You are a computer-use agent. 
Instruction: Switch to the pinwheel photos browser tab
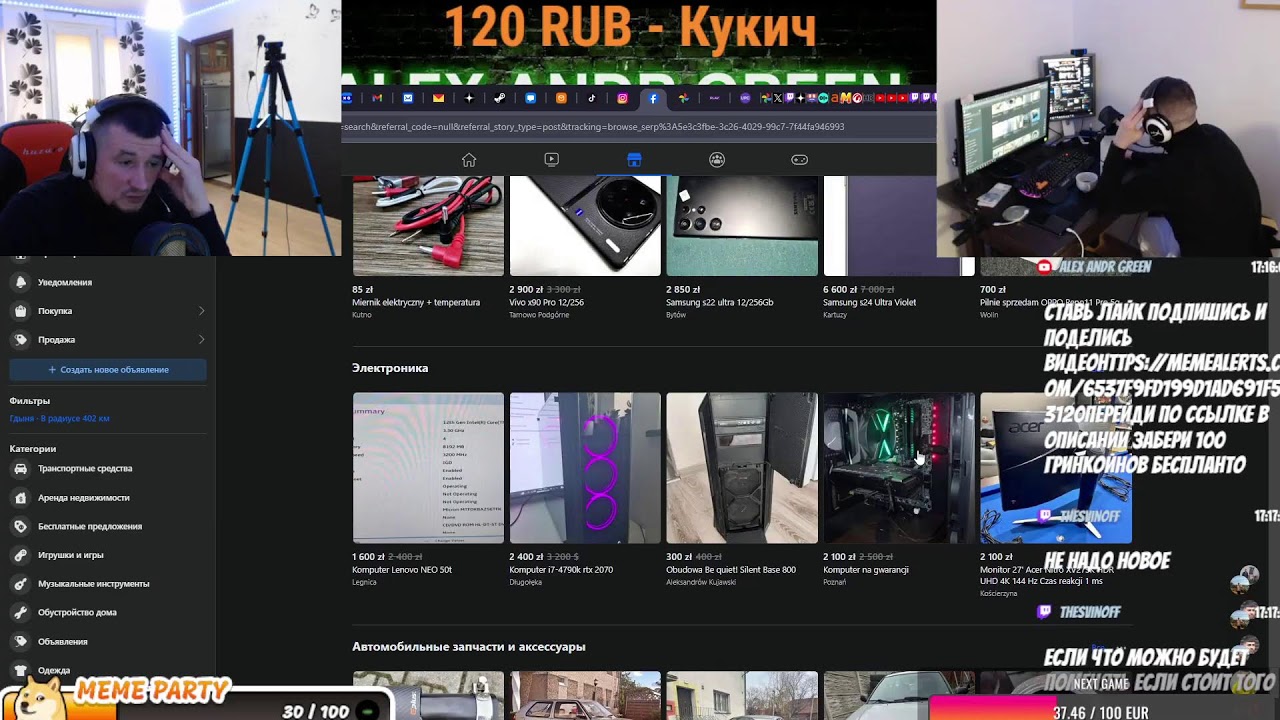683,98
